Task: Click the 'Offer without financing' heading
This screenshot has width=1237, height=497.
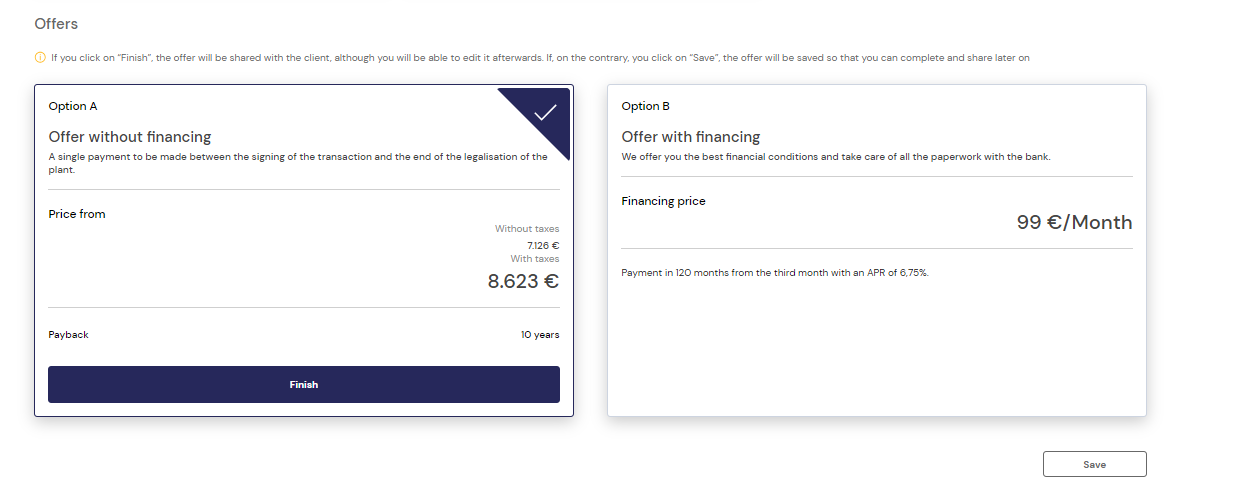Action: [x=130, y=137]
